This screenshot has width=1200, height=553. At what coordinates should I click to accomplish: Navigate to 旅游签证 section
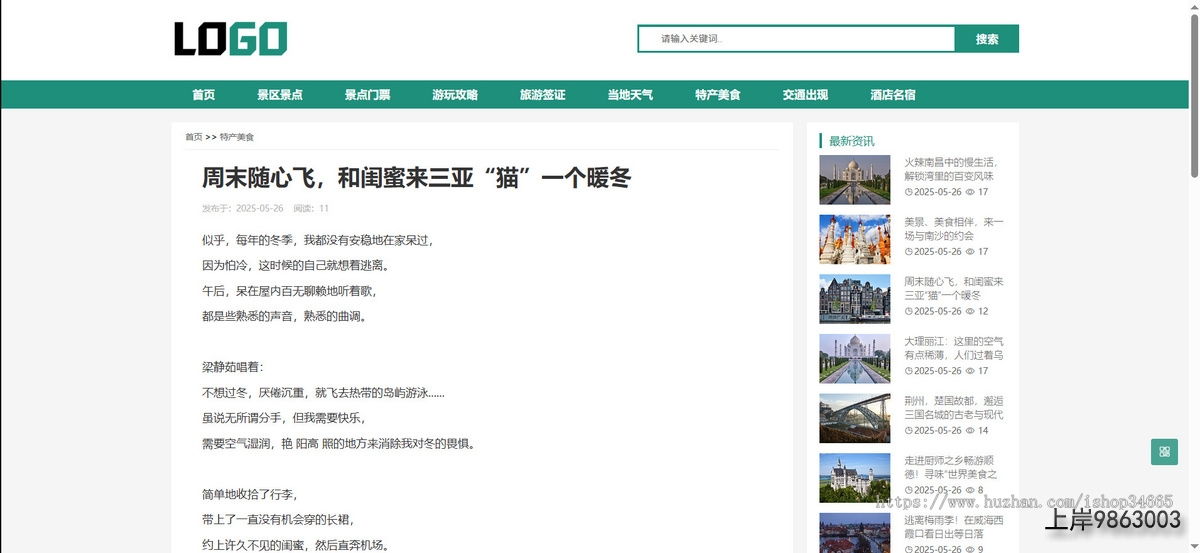click(542, 95)
